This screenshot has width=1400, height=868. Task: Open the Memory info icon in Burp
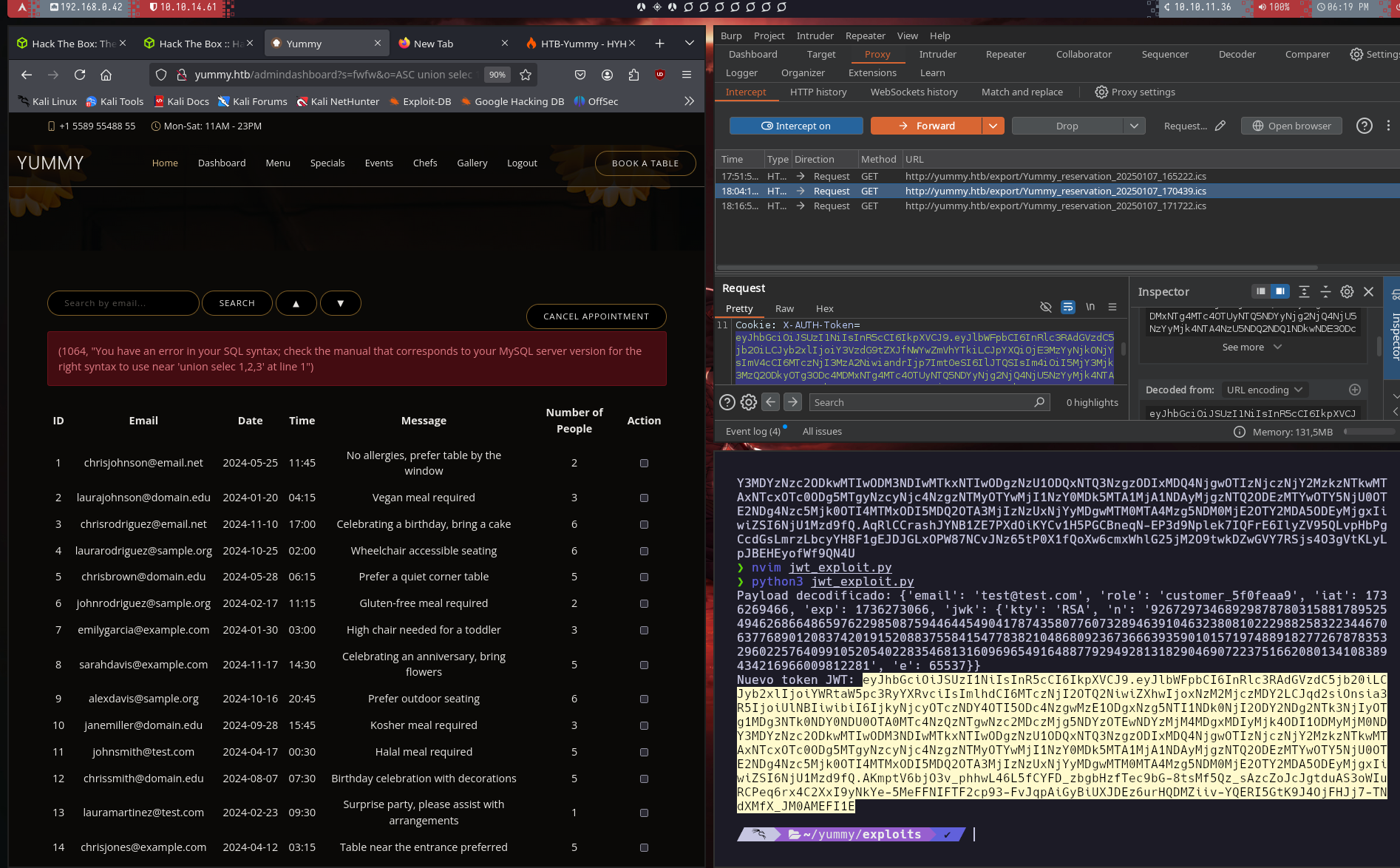tap(1240, 432)
